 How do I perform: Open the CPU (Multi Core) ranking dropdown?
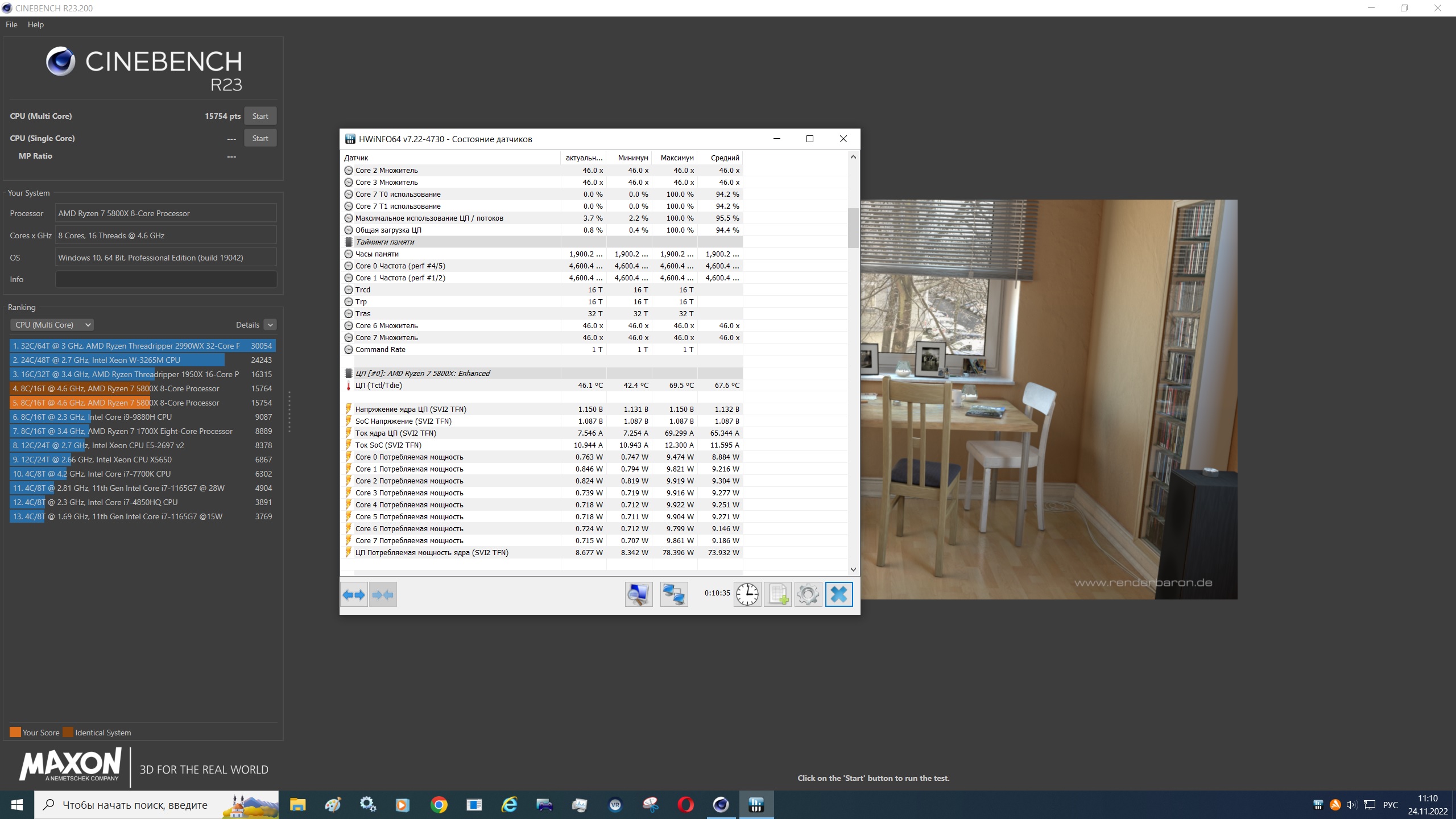(x=52, y=325)
